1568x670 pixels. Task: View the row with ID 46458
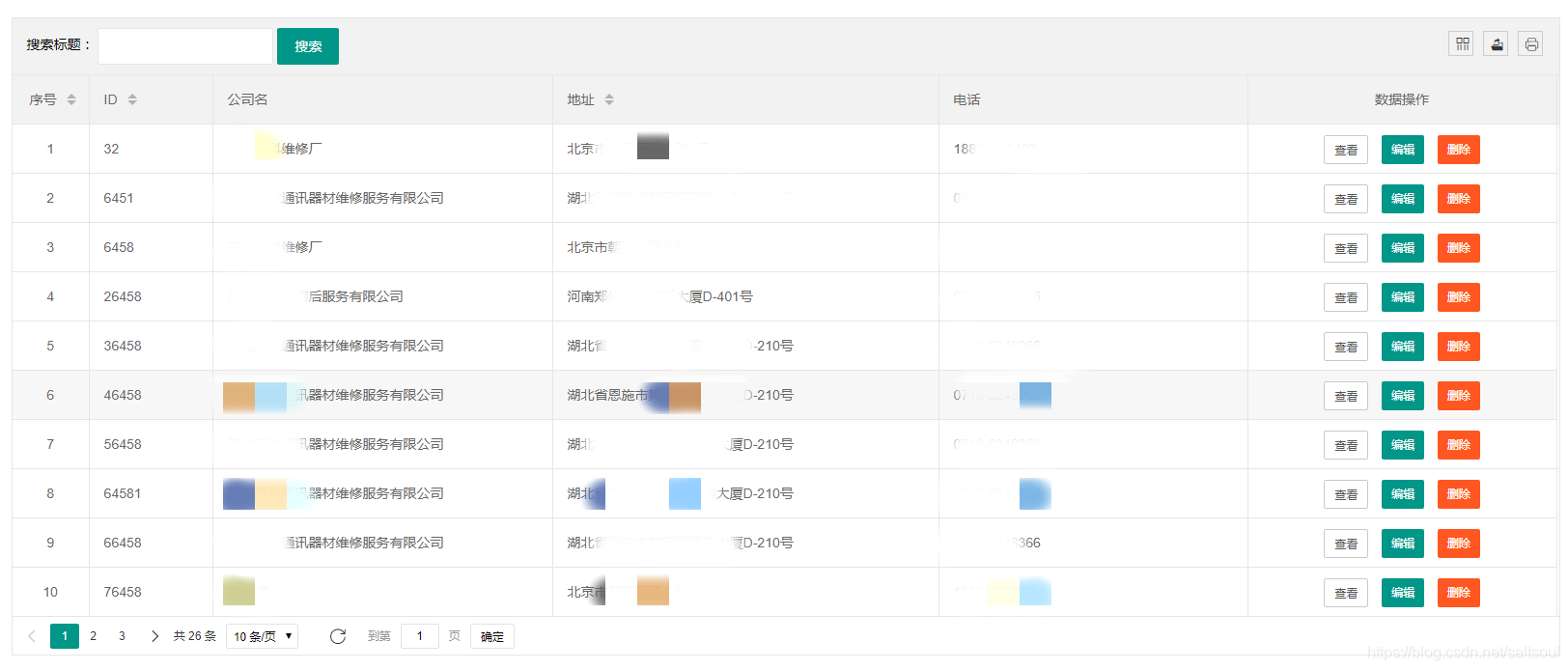point(1346,396)
